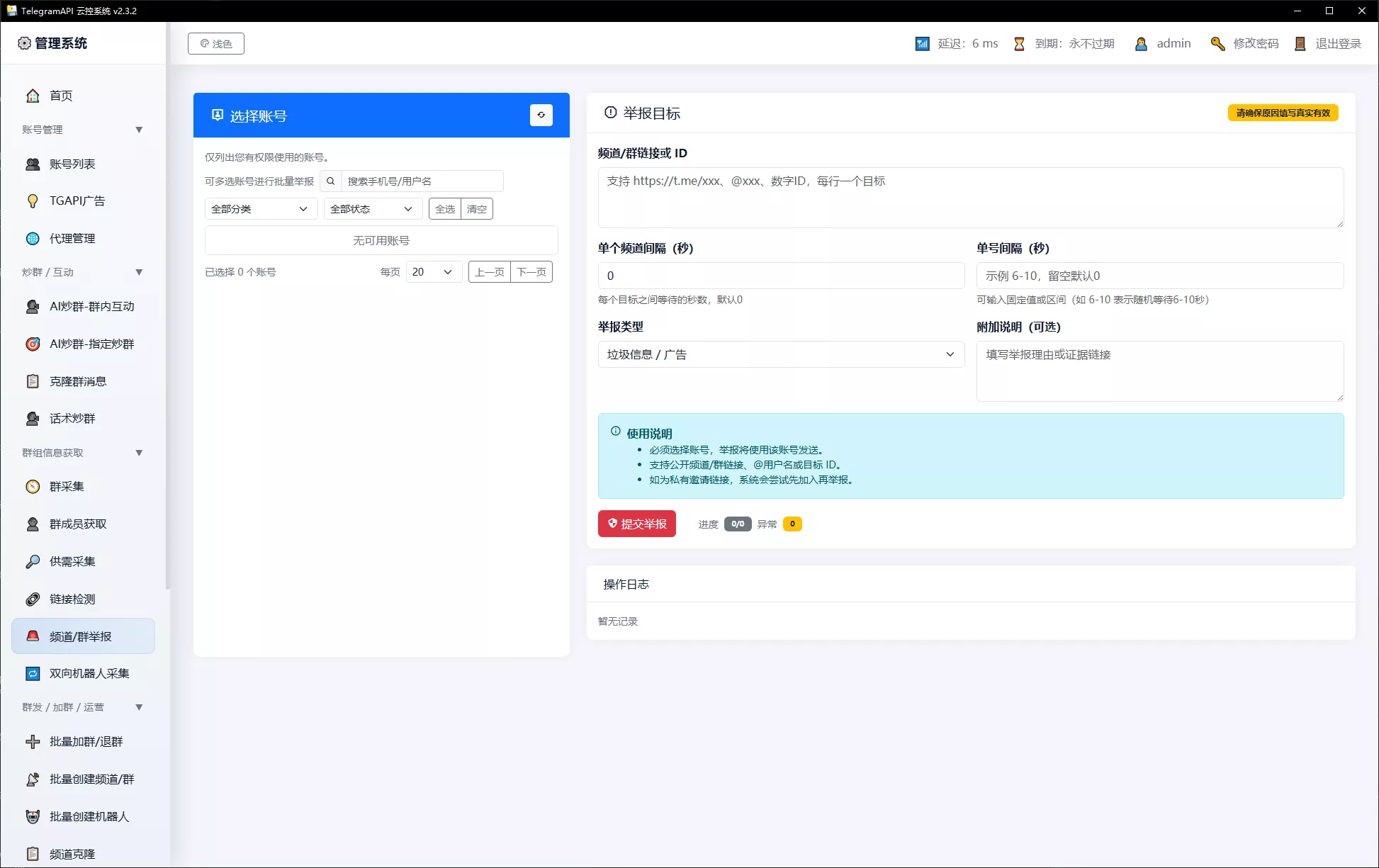
Task: Click the 暂无记录 log text
Action: [x=618, y=621]
